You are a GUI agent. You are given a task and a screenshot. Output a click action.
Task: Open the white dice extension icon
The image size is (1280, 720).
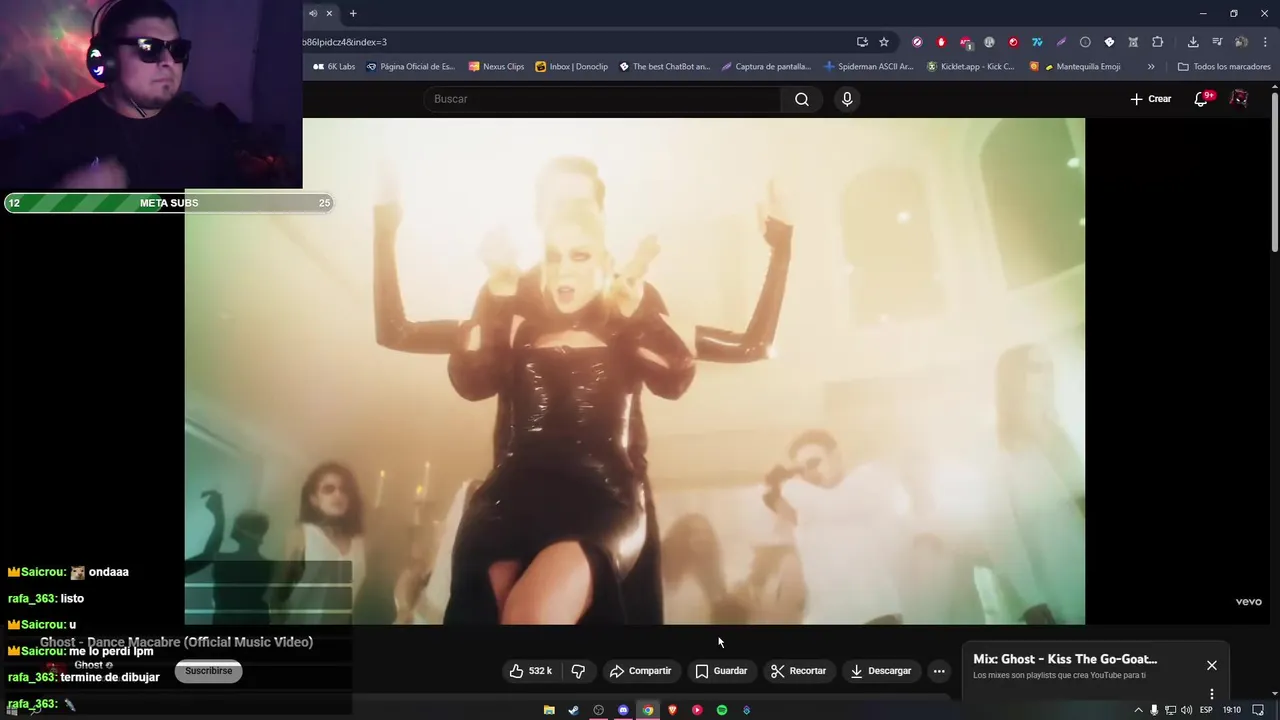tap(1109, 42)
